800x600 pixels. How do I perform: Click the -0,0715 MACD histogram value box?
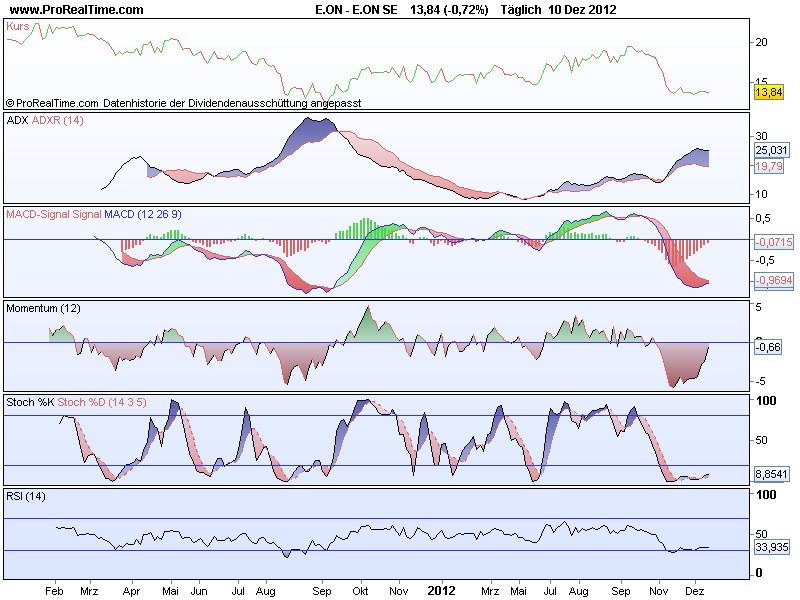(x=774, y=242)
